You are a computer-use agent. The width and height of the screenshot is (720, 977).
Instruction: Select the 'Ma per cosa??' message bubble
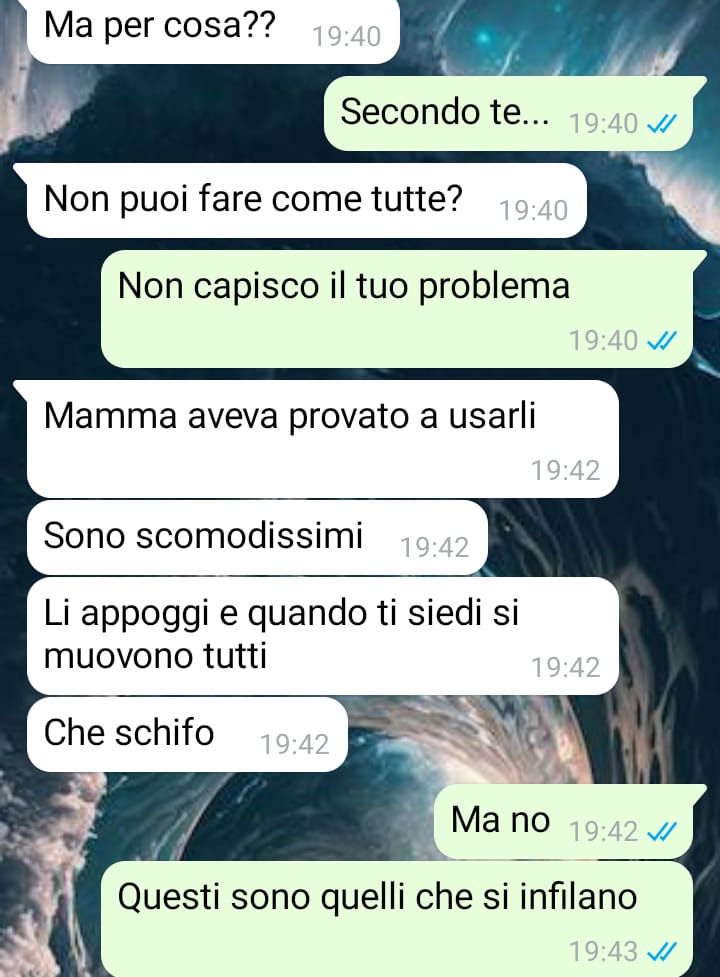[213, 30]
